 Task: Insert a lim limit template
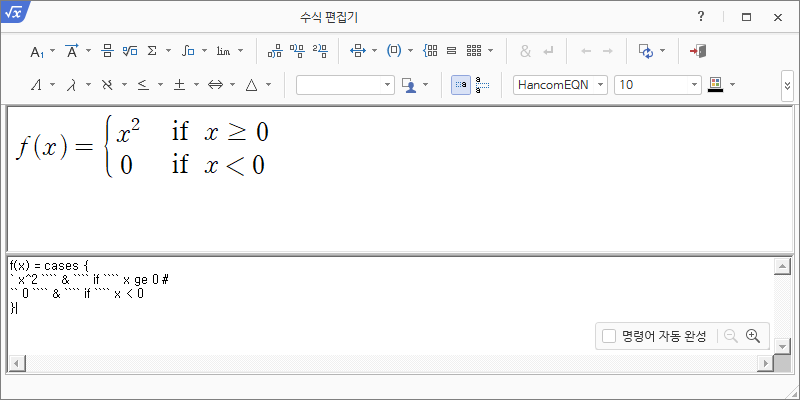223,51
